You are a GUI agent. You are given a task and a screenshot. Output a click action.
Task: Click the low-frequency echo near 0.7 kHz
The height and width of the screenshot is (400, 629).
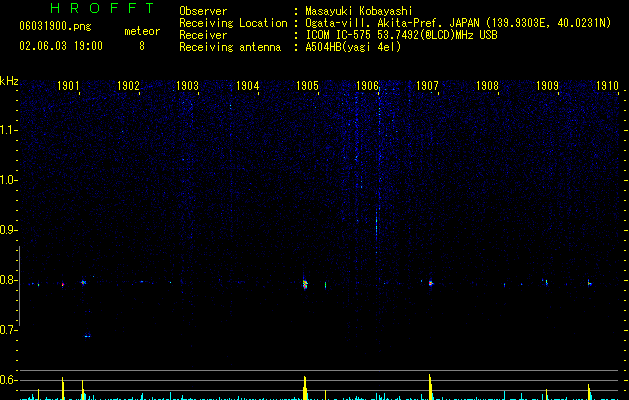click(x=87, y=336)
